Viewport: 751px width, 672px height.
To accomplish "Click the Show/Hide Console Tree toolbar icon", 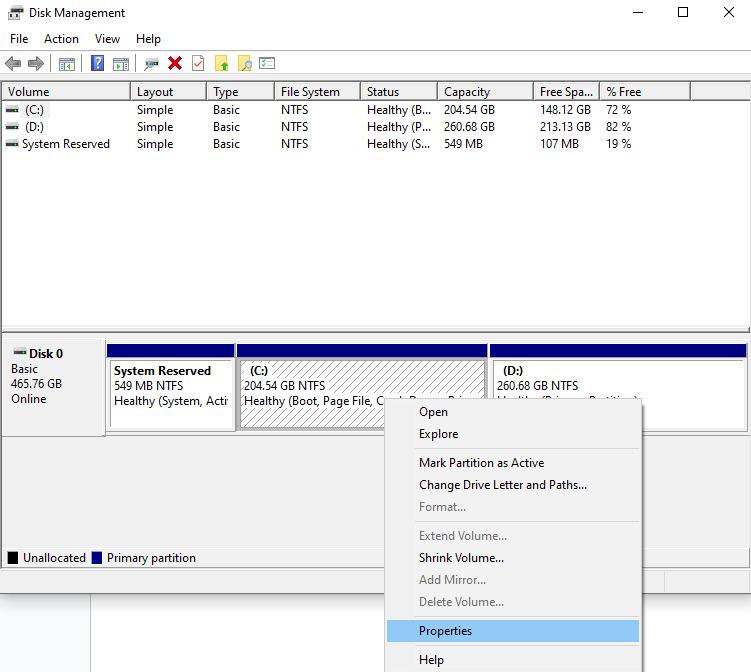I will (x=67, y=64).
